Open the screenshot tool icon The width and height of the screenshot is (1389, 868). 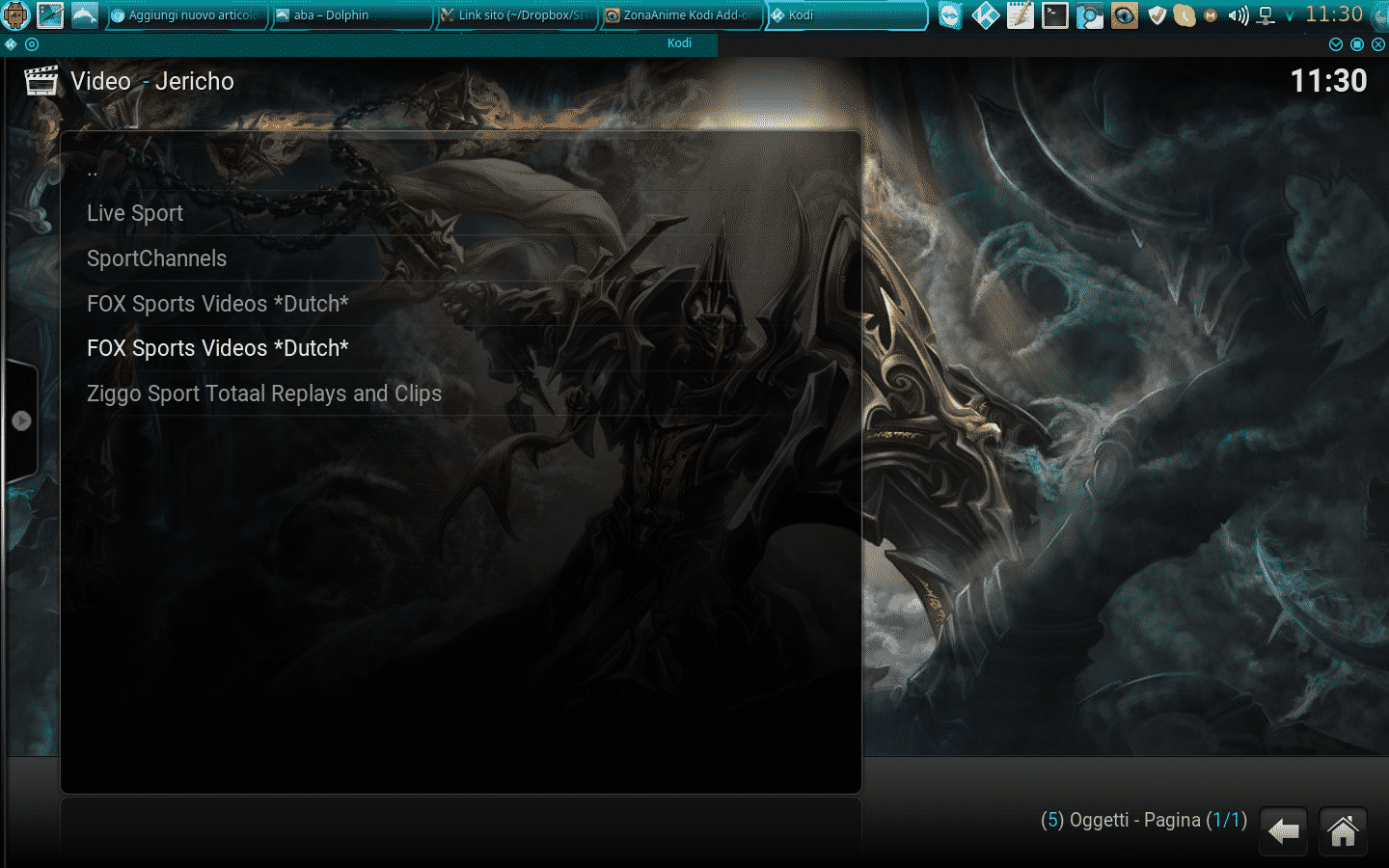click(1090, 15)
